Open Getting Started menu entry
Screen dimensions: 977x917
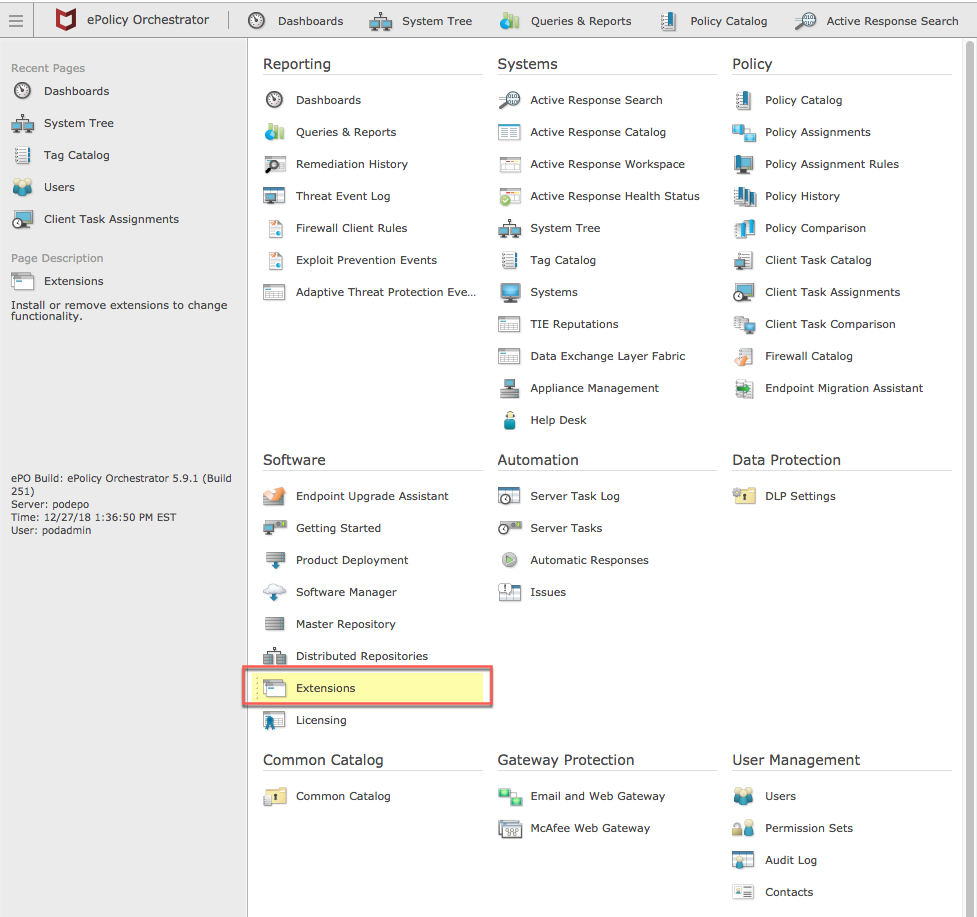(338, 528)
